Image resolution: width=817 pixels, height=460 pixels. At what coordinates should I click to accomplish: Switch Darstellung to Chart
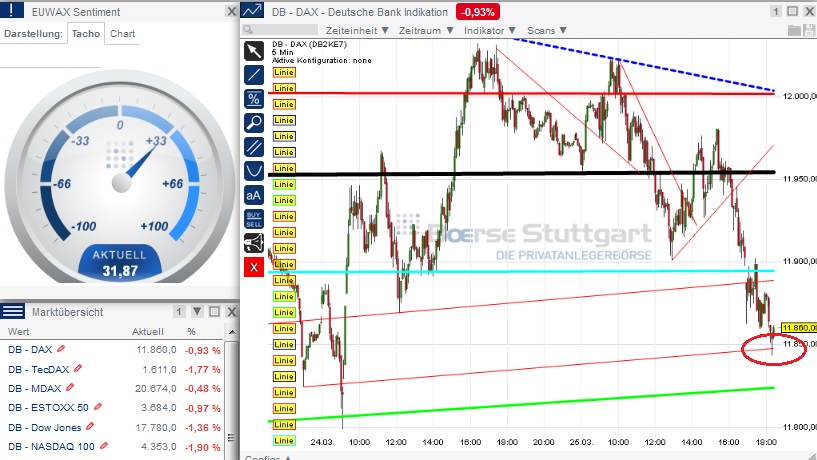(122, 33)
